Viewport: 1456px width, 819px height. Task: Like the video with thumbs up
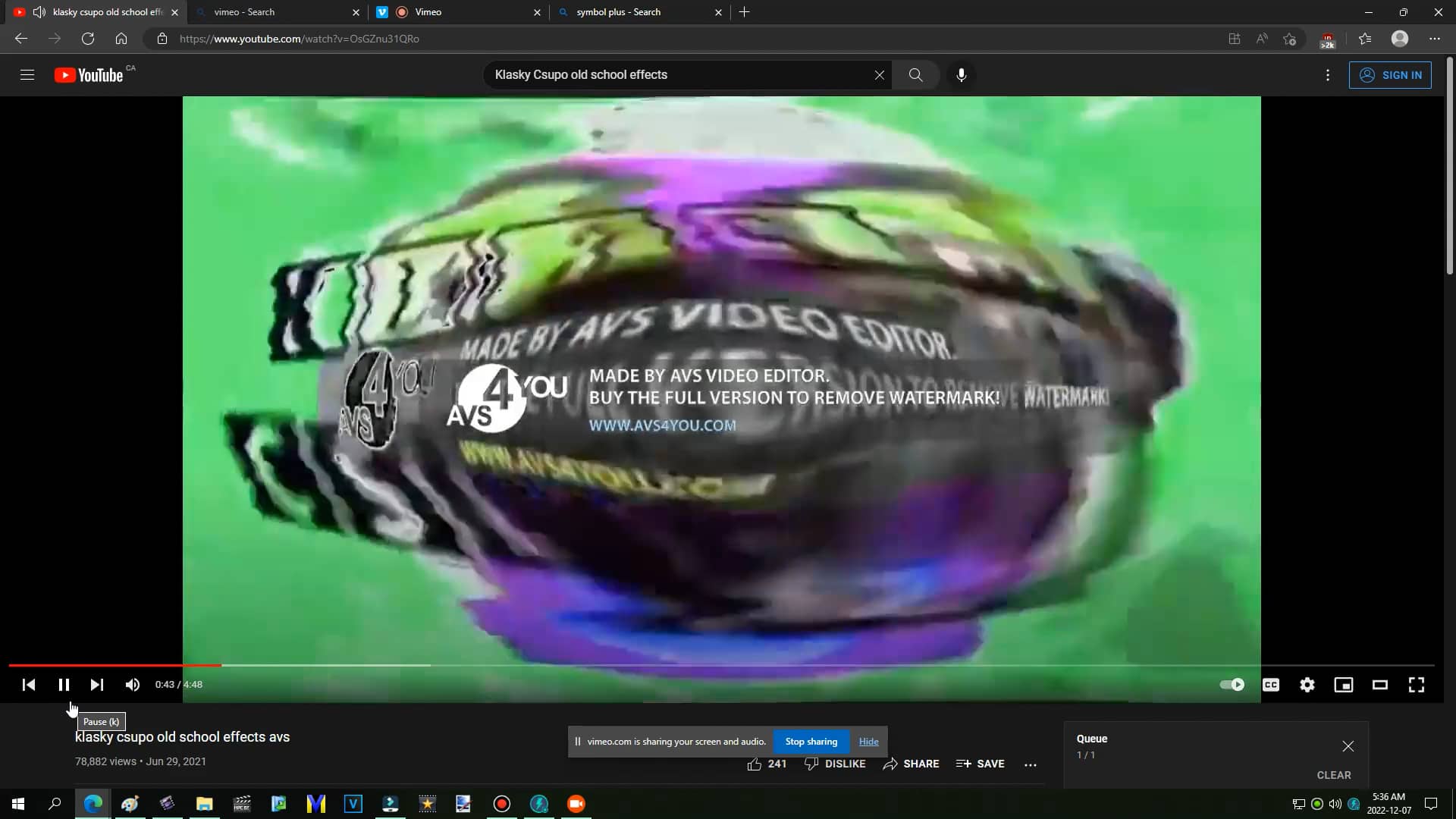coord(755,764)
